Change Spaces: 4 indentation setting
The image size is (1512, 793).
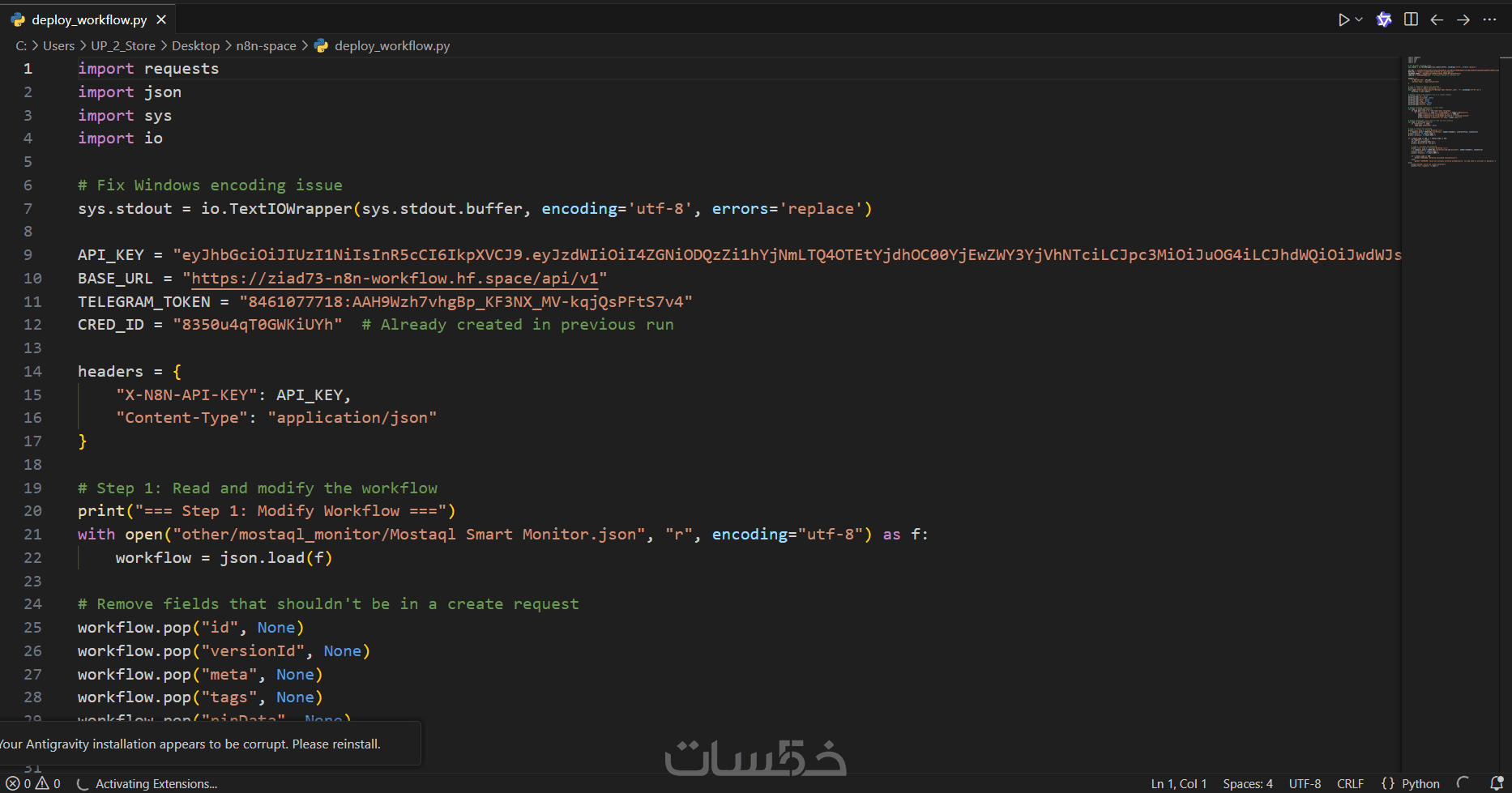coord(1248,783)
